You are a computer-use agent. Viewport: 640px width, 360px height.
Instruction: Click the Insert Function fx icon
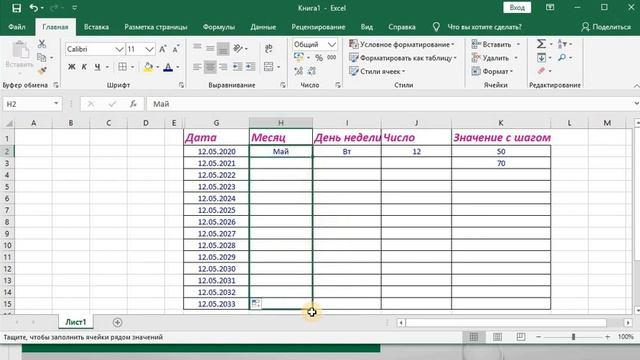click(x=133, y=104)
